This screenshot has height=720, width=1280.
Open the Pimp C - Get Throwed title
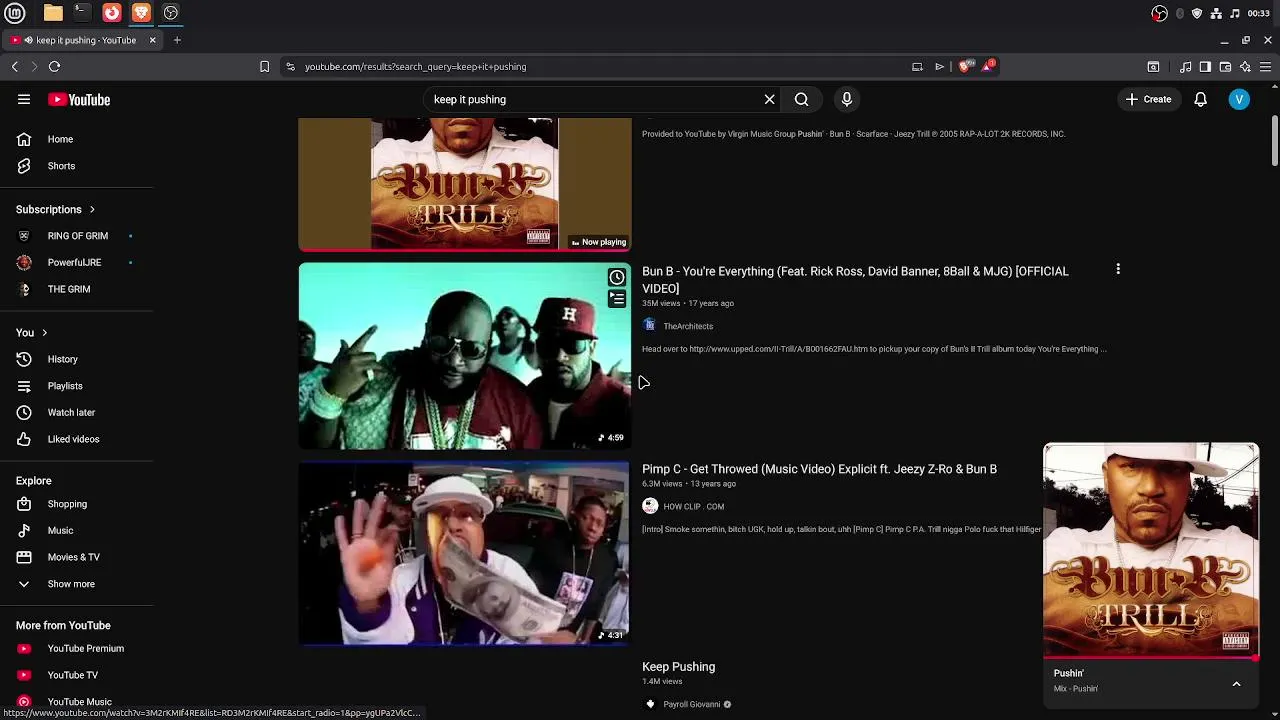click(819, 469)
